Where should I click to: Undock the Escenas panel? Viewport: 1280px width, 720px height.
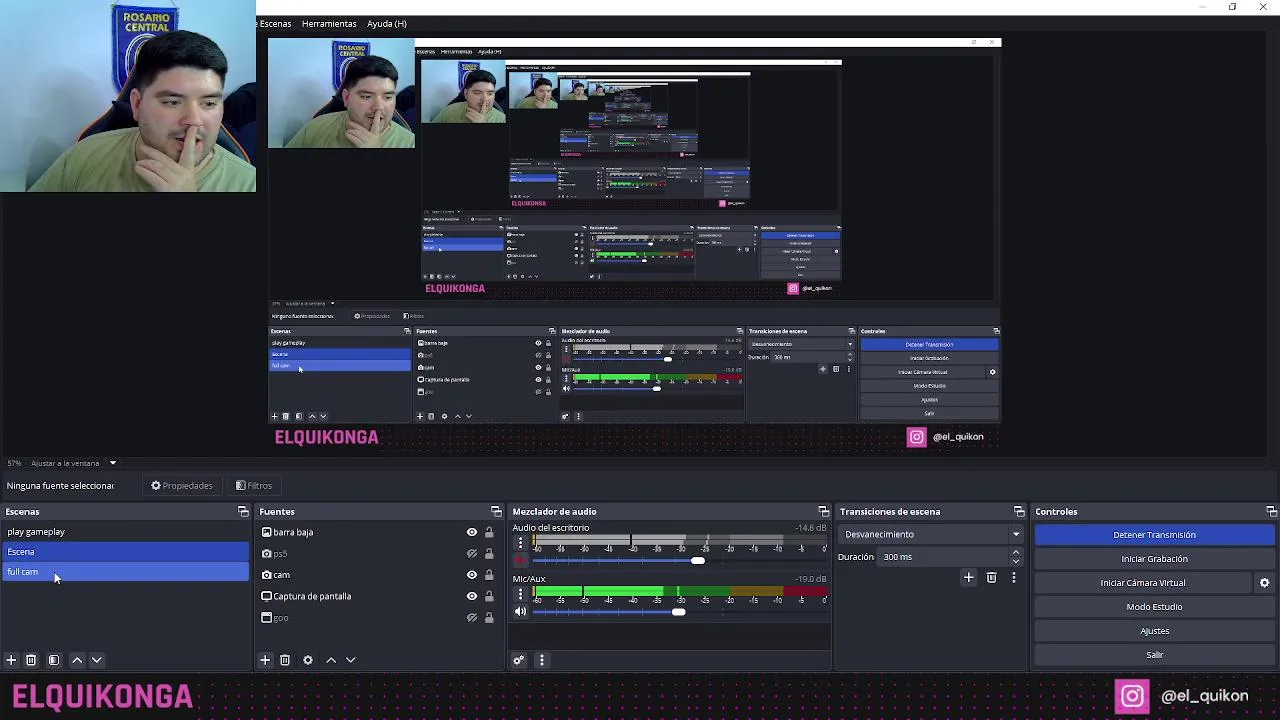coord(243,512)
